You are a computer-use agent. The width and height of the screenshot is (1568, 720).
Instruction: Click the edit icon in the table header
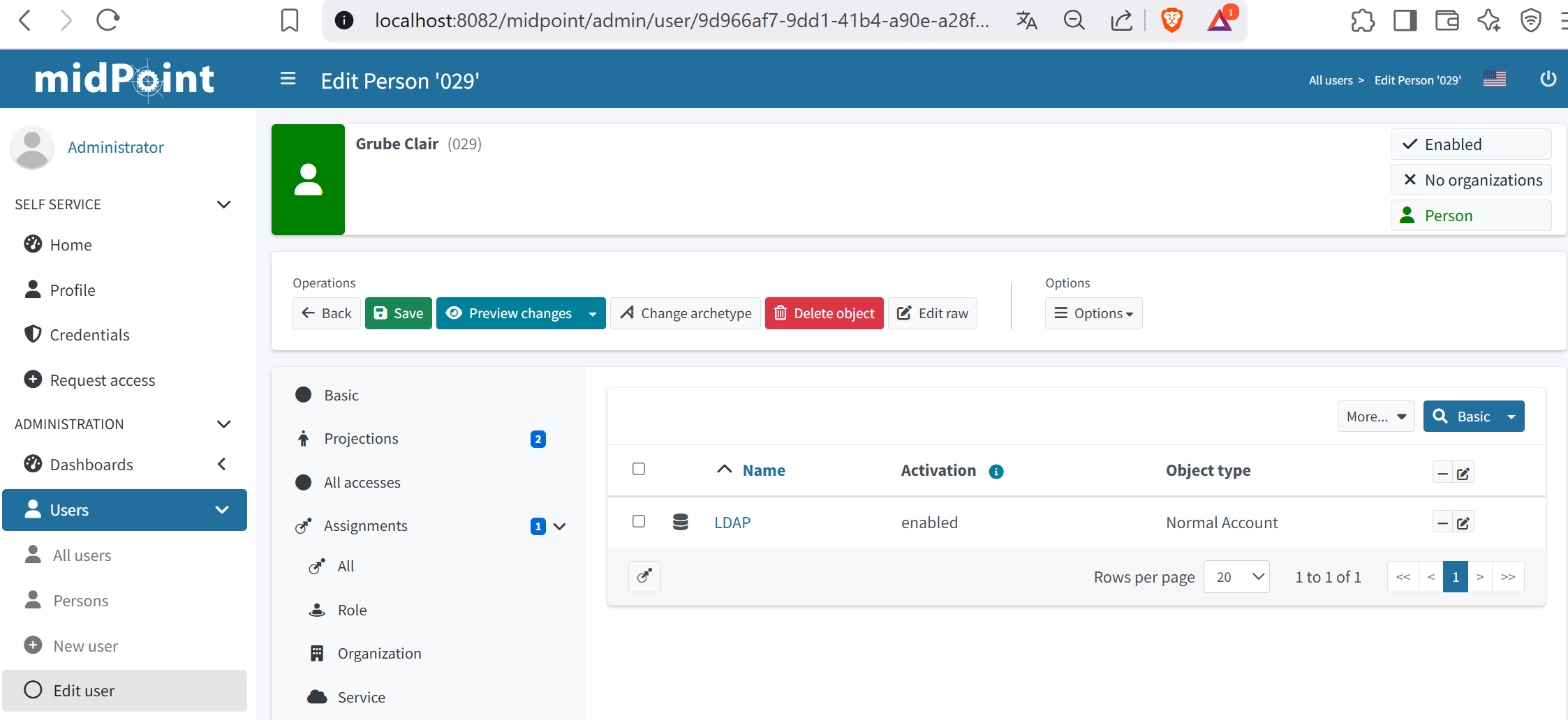1463,473
